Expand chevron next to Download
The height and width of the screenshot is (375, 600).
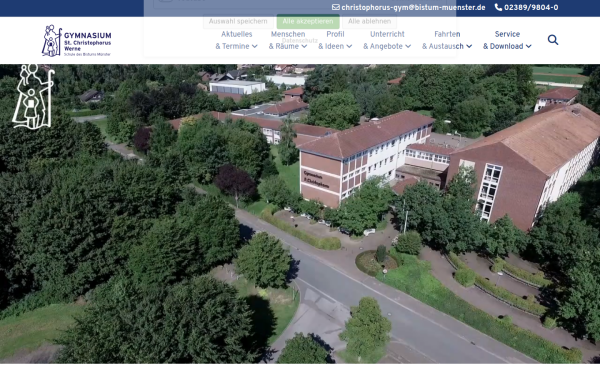click(528, 46)
